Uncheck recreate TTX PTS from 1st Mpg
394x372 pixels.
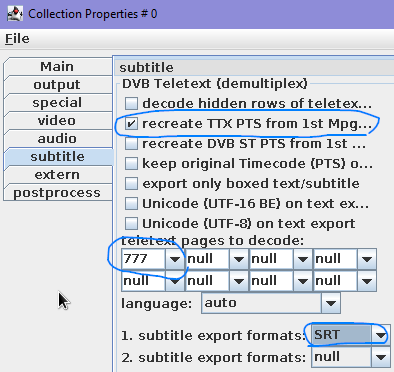pos(131,124)
